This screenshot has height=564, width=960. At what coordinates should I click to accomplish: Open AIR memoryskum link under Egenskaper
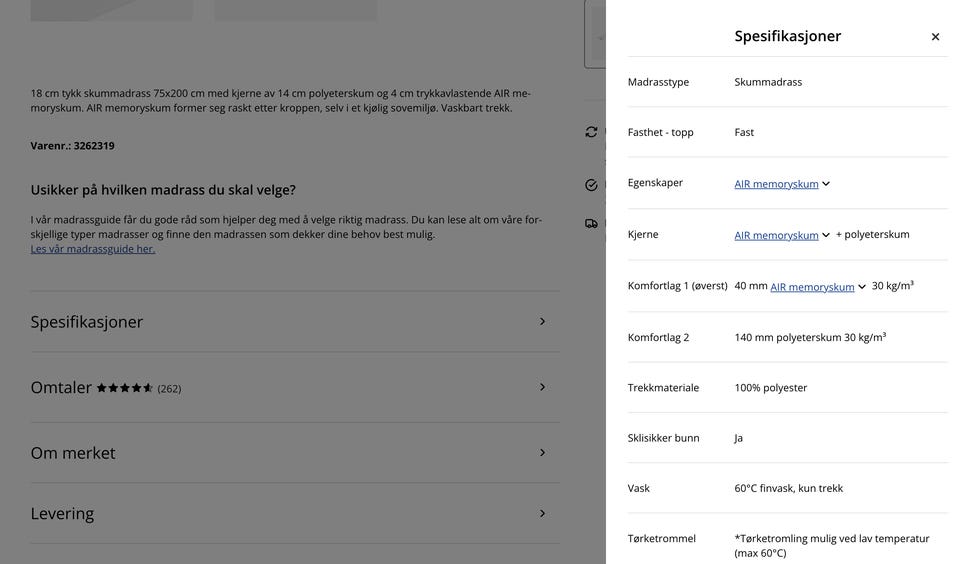click(776, 184)
